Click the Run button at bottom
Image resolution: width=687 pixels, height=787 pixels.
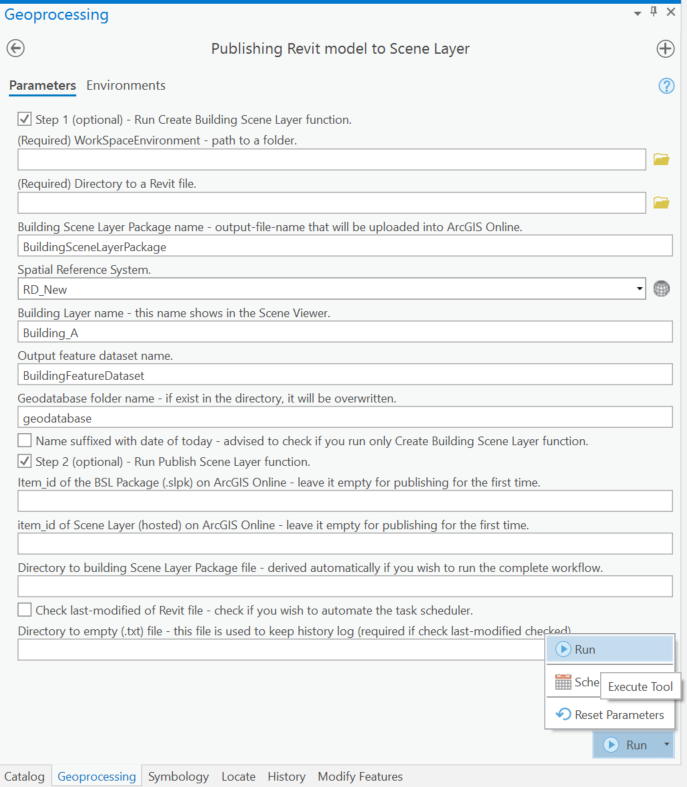[626, 745]
